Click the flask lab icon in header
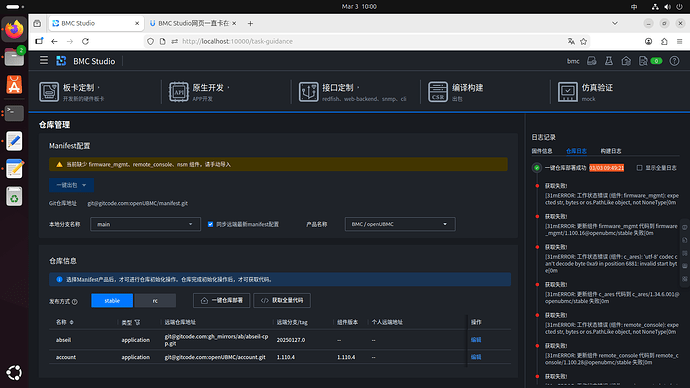 pos(609,61)
